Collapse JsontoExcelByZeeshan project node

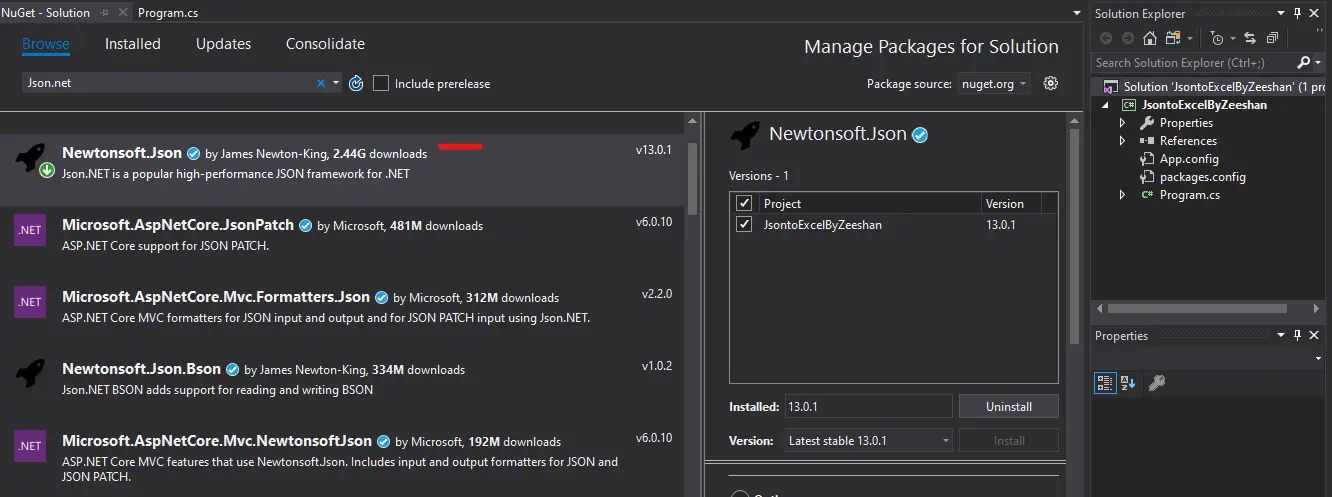[1105, 105]
